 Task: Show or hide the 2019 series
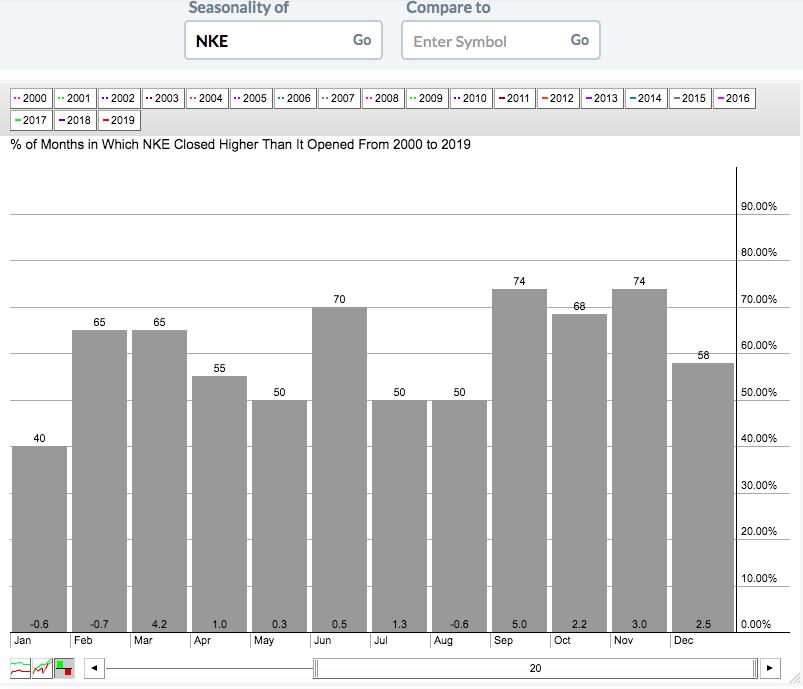pos(119,120)
